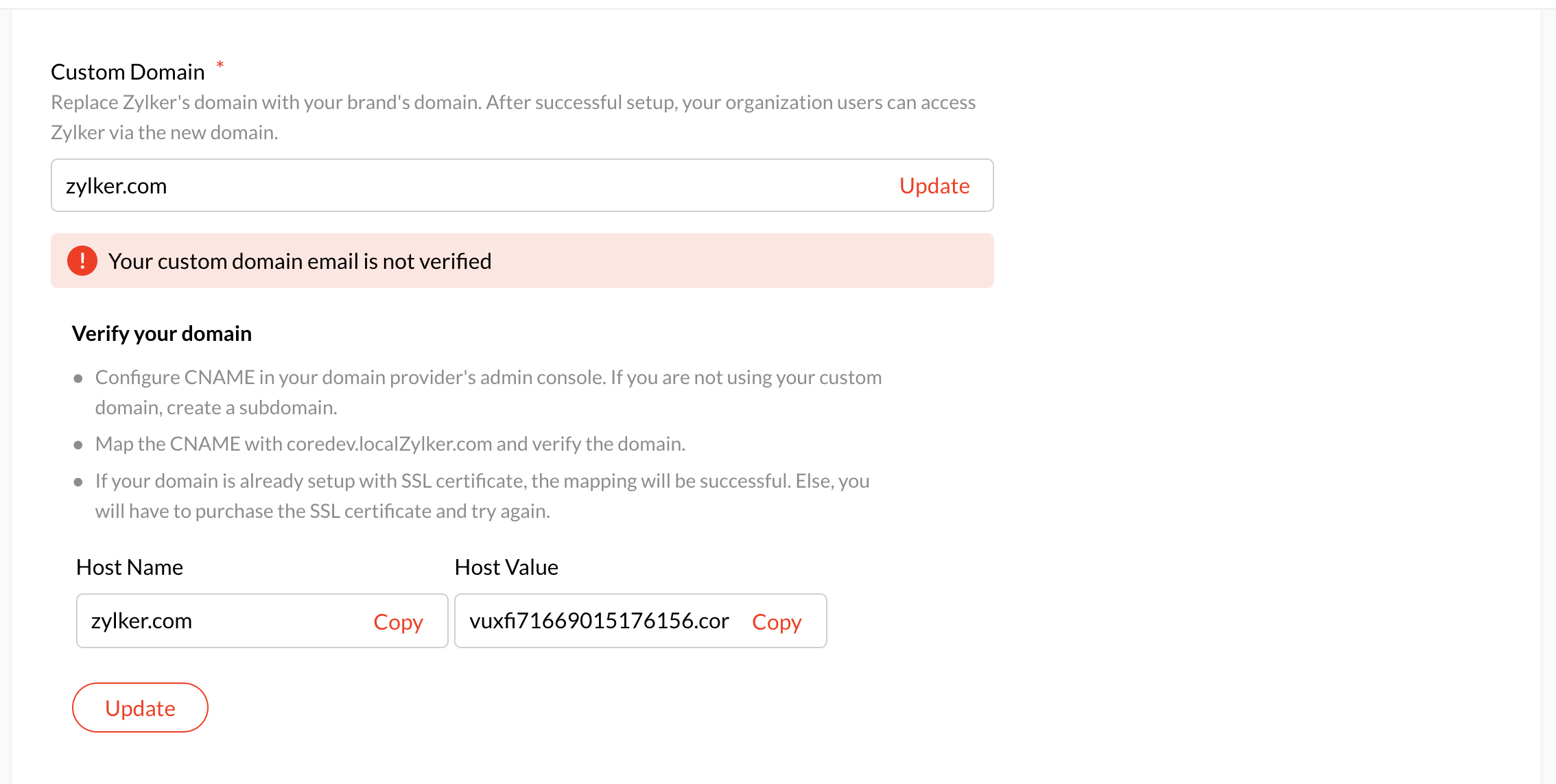Click the Host Name column label
The image size is (1556, 784).
click(x=130, y=567)
